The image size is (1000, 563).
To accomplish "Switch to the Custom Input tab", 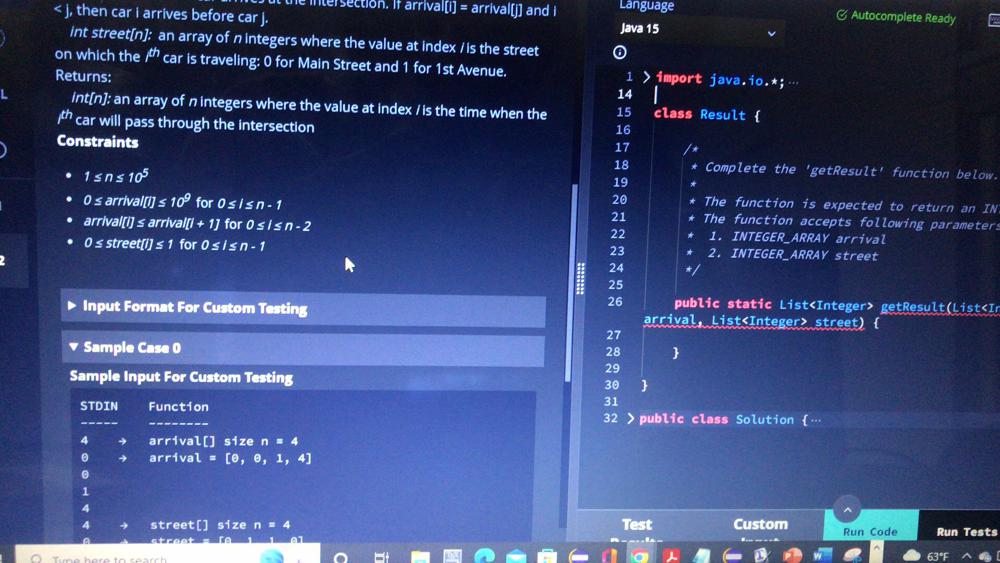I will [x=760, y=526].
